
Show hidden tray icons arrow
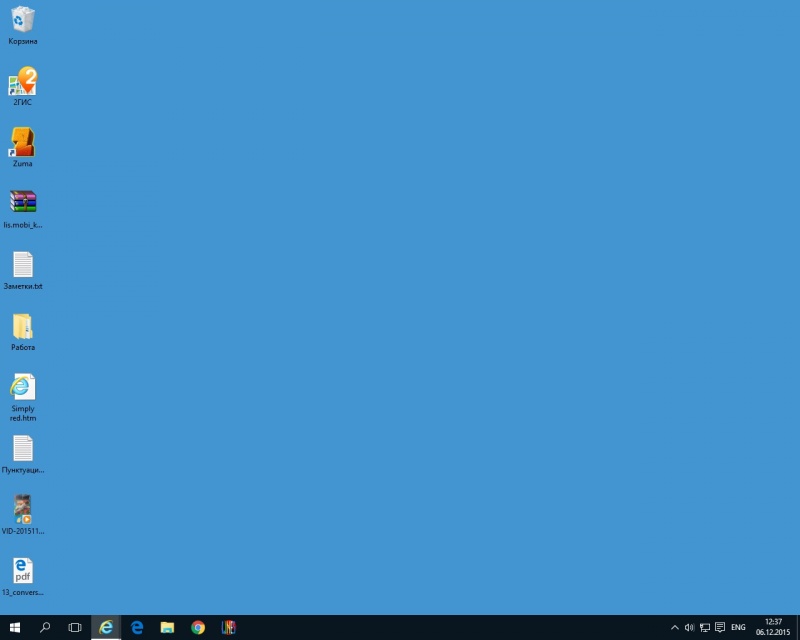pyautogui.click(x=674, y=627)
